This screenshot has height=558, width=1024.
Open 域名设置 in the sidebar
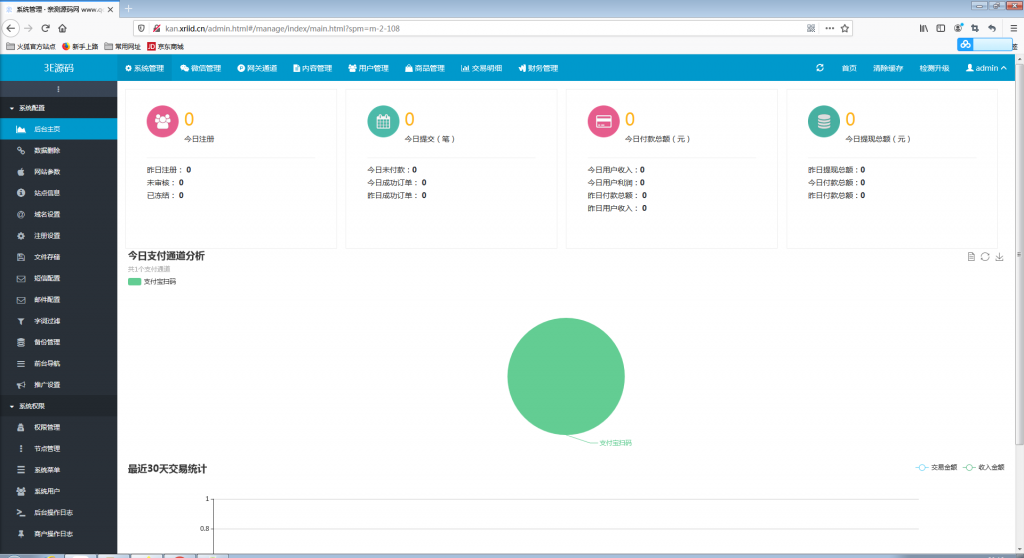point(47,214)
